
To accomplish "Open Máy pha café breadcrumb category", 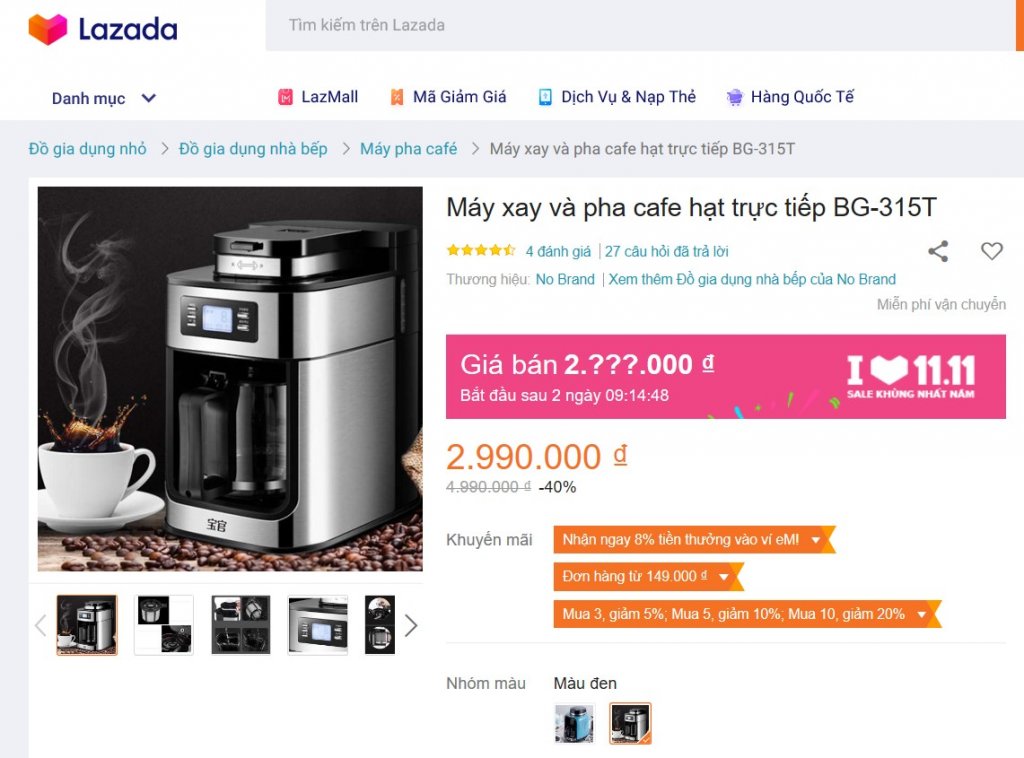I will pyautogui.click(x=408, y=149).
